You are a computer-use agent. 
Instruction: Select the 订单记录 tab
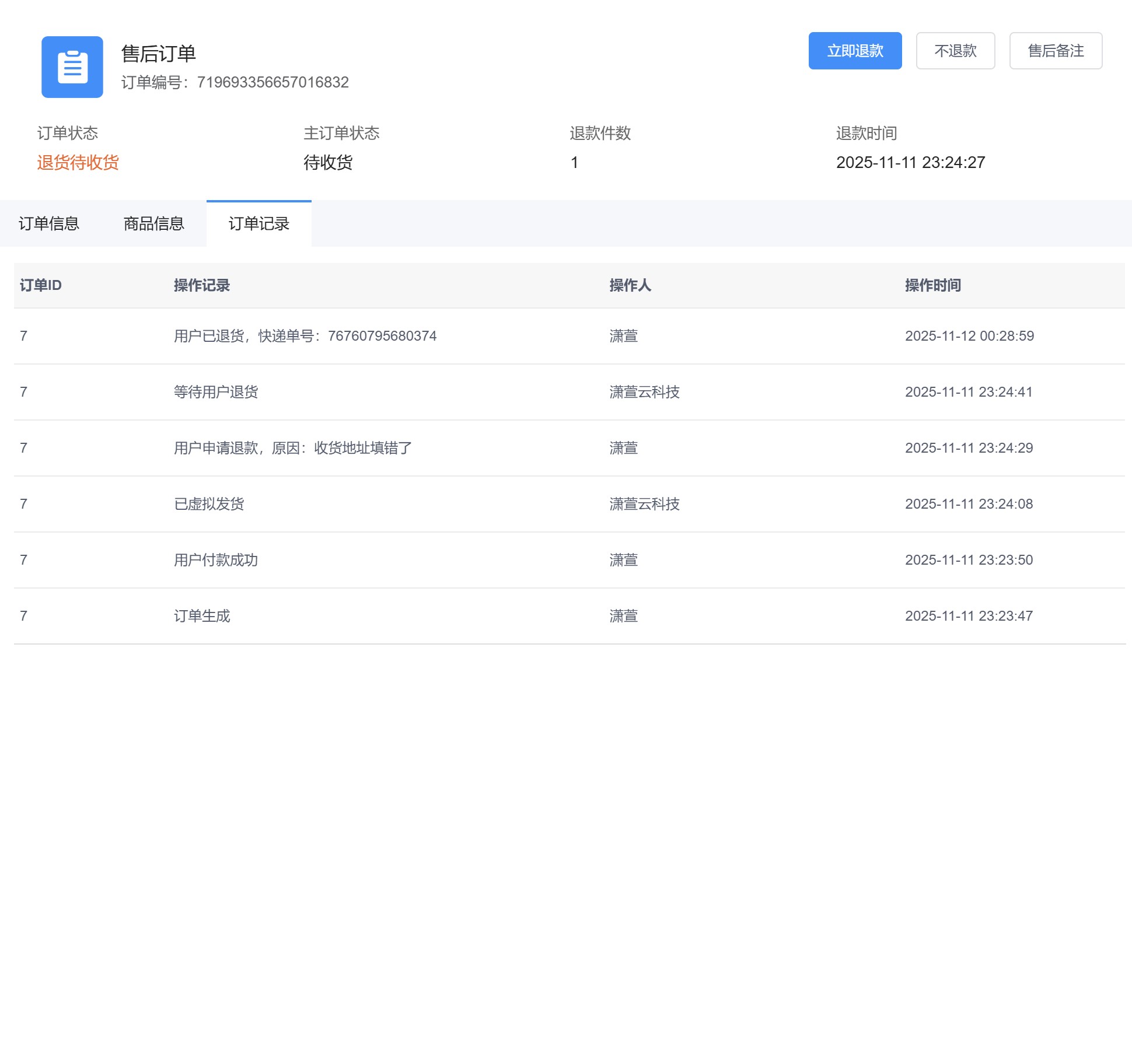click(x=258, y=223)
